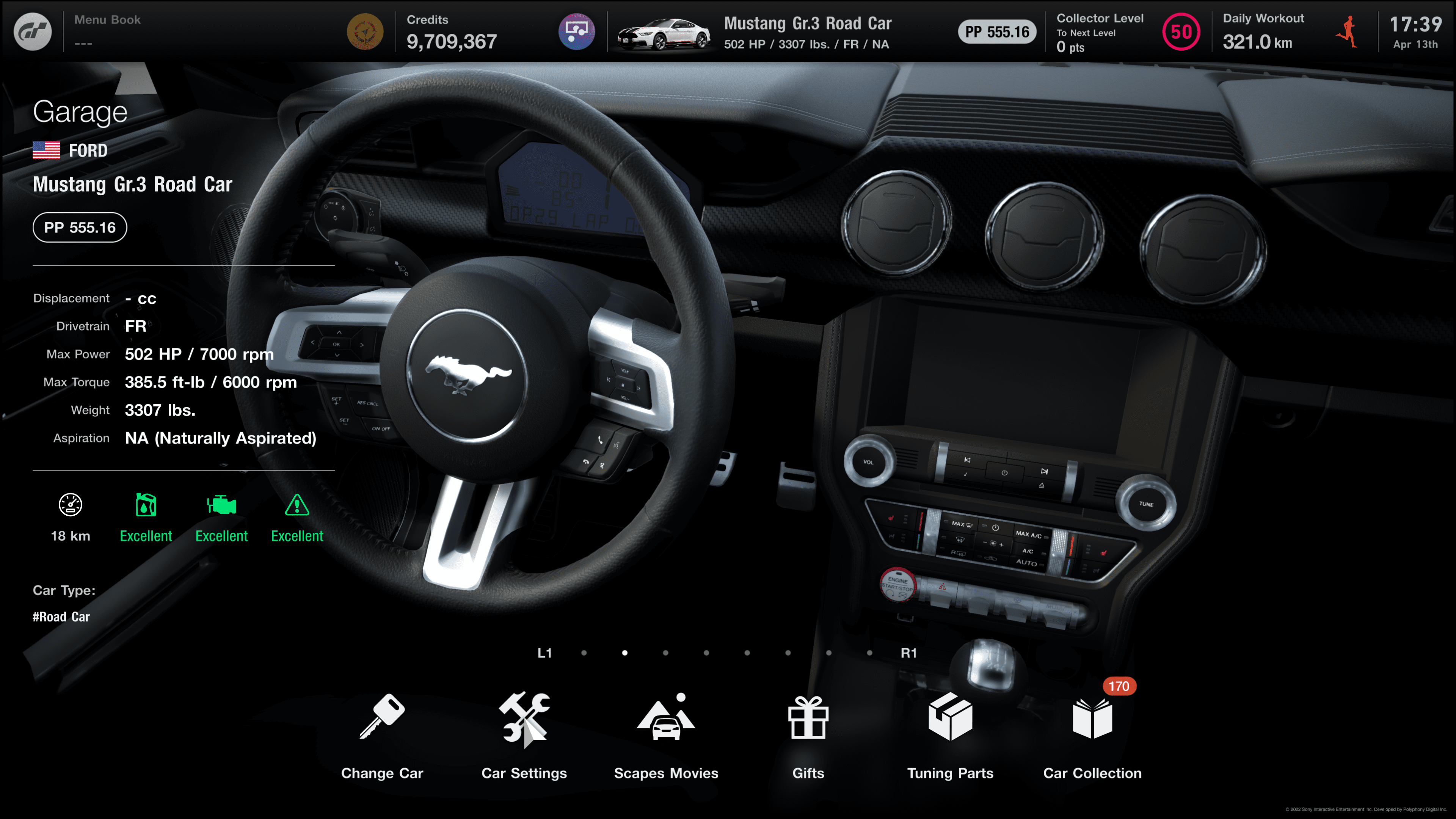This screenshot has height=819, width=1456.
Task: Select the highlighted second page dot
Action: [624, 653]
